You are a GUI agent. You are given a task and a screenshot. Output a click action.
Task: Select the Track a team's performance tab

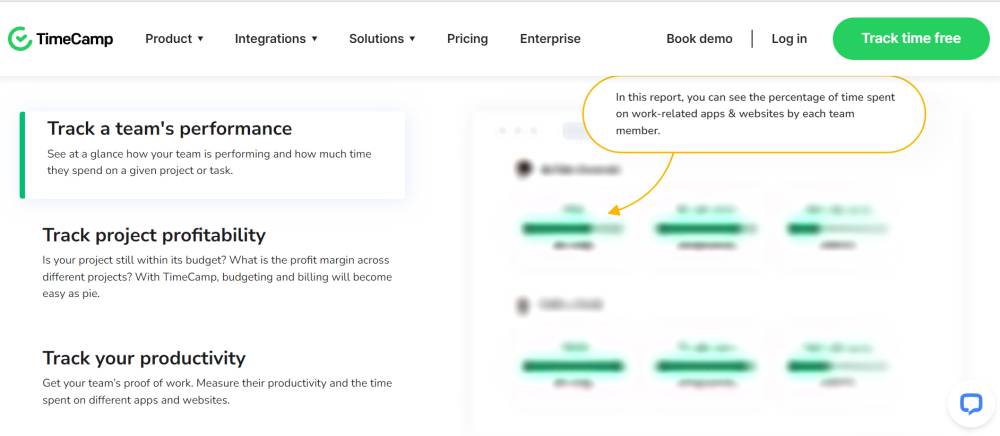212,155
